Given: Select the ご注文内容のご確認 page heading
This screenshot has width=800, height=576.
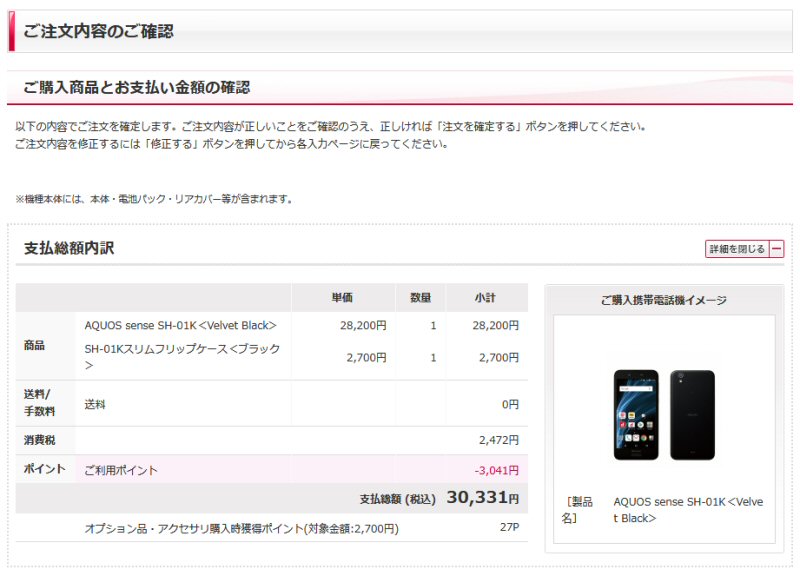Looking at the screenshot, I should point(98,31).
